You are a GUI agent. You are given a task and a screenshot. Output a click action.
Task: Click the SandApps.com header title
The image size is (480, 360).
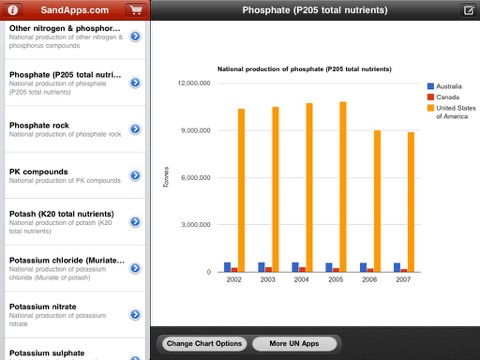point(75,10)
